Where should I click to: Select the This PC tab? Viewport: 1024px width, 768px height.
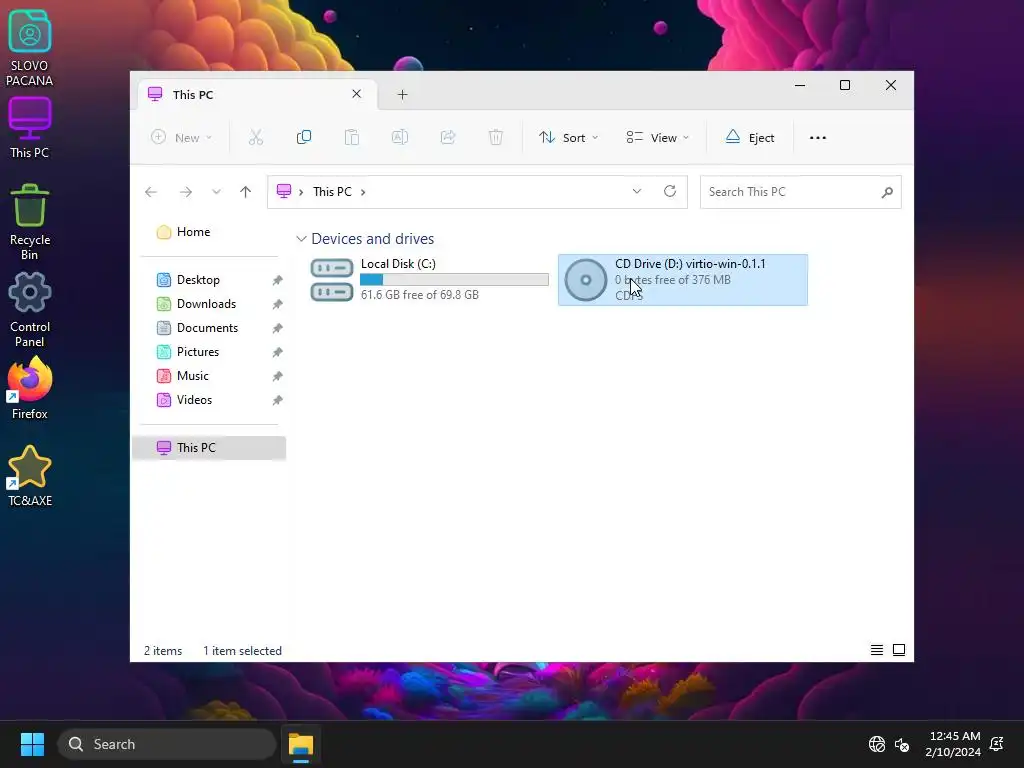coord(256,95)
